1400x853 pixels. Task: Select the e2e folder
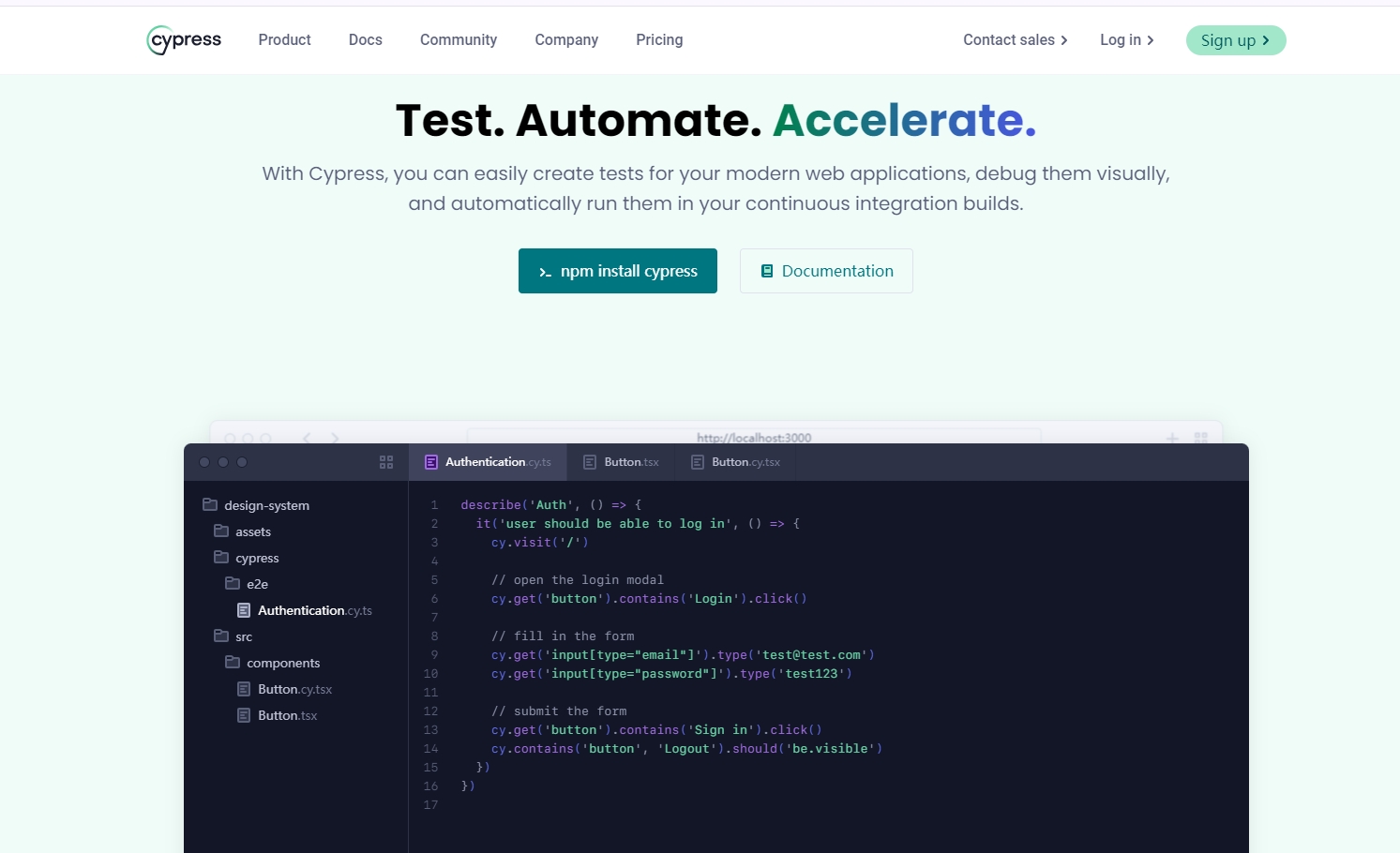248,584
